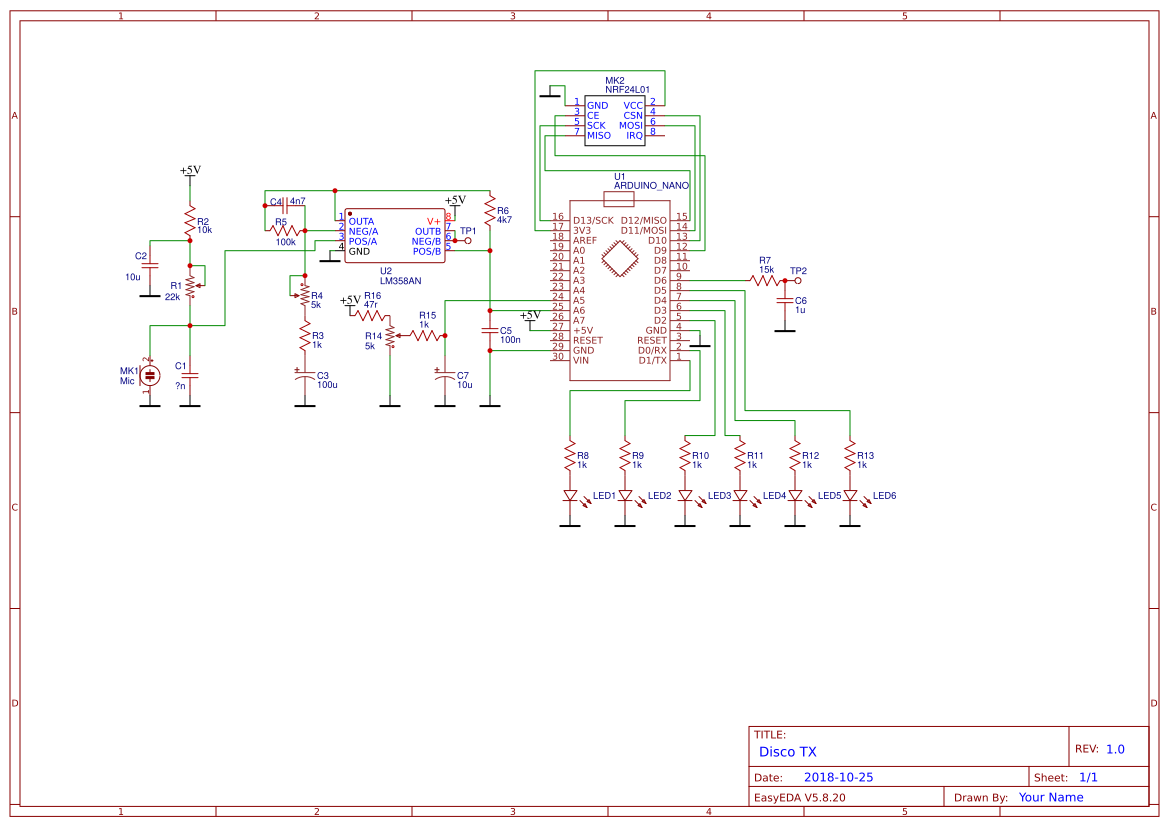
Task: Select the 'CSN' pin label
Action: (633, 116)
